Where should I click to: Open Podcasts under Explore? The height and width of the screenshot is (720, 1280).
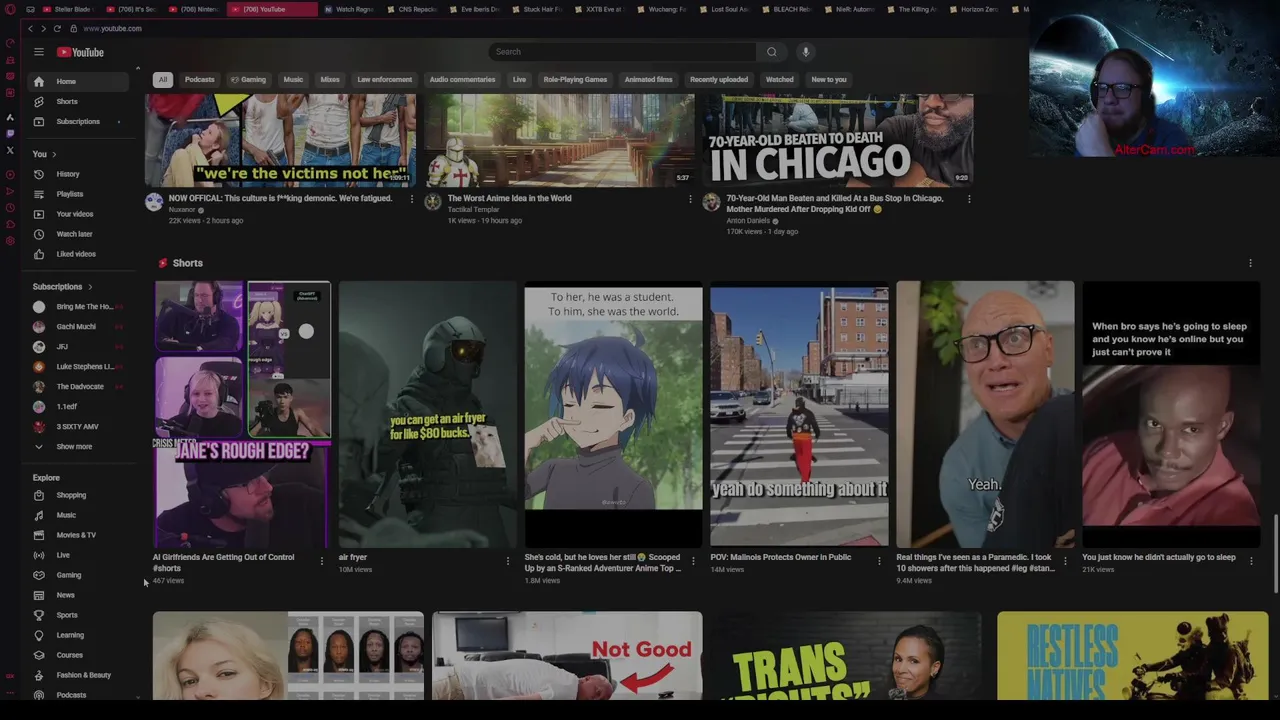[80, 695]
